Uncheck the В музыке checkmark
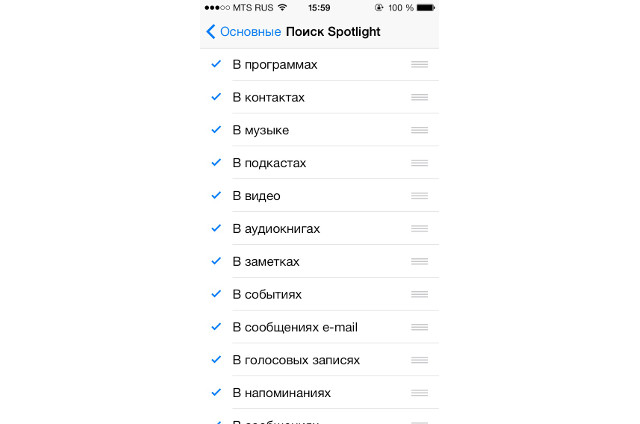The image size is (640, 424). [x=216, y=131]
